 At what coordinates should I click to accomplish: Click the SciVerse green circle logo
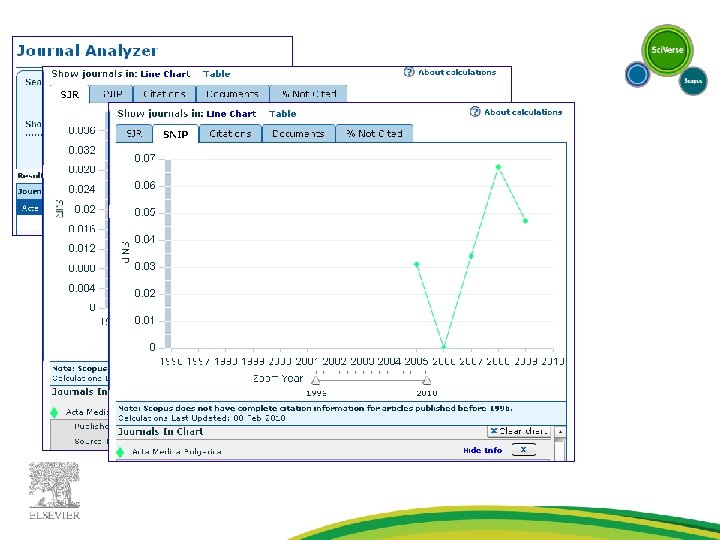click(x=667, y=50)
